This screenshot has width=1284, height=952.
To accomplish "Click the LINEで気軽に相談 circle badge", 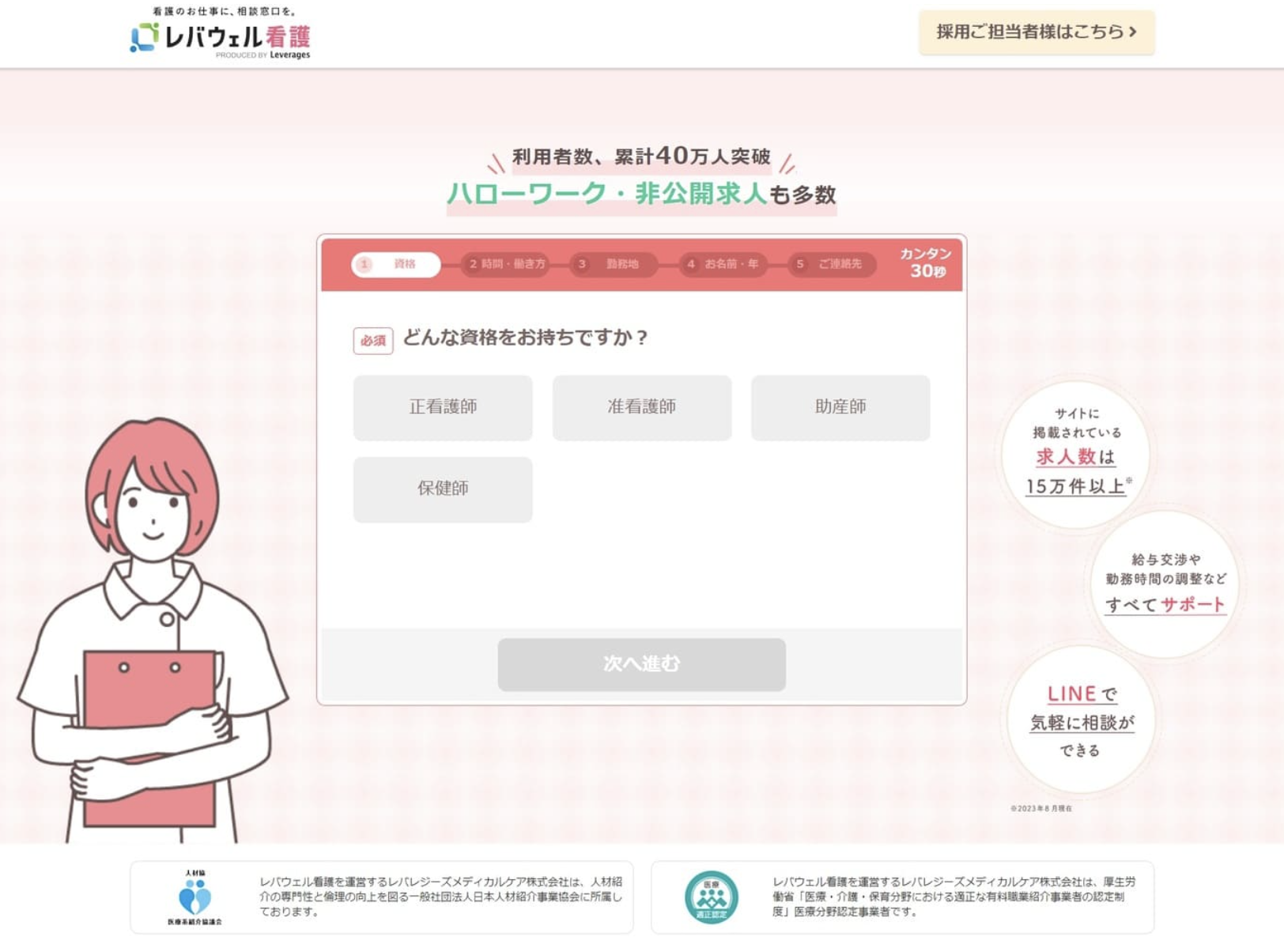I will coord(1081,720).
